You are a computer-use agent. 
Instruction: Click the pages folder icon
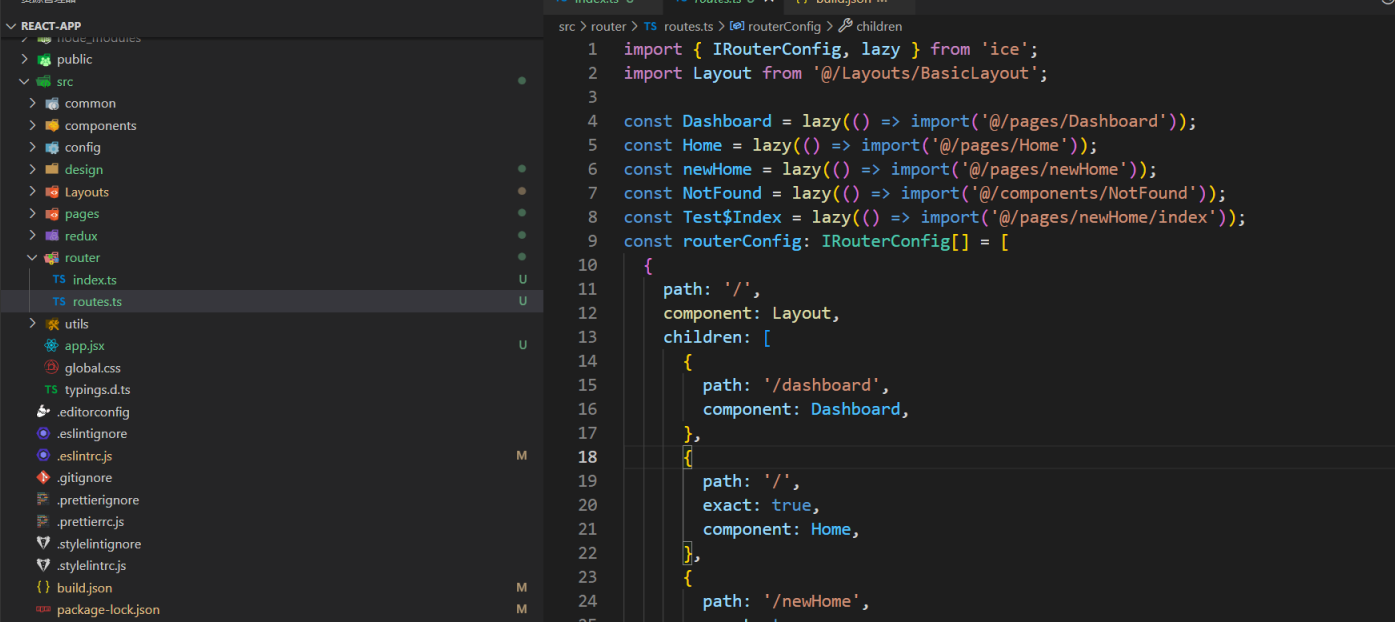pyautogui.click(x=51, y=214)
